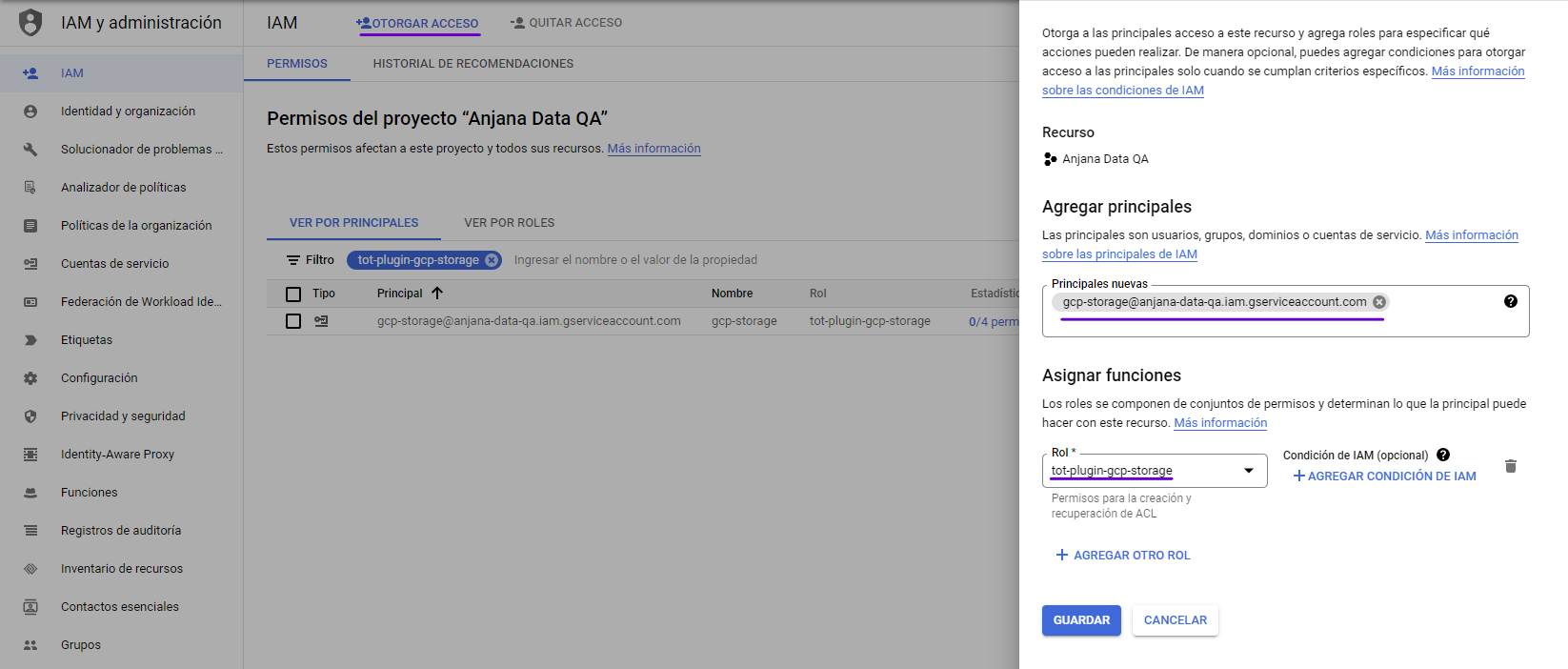
Task: Click the Filtro icon above the table
Action: click(293, 260)
